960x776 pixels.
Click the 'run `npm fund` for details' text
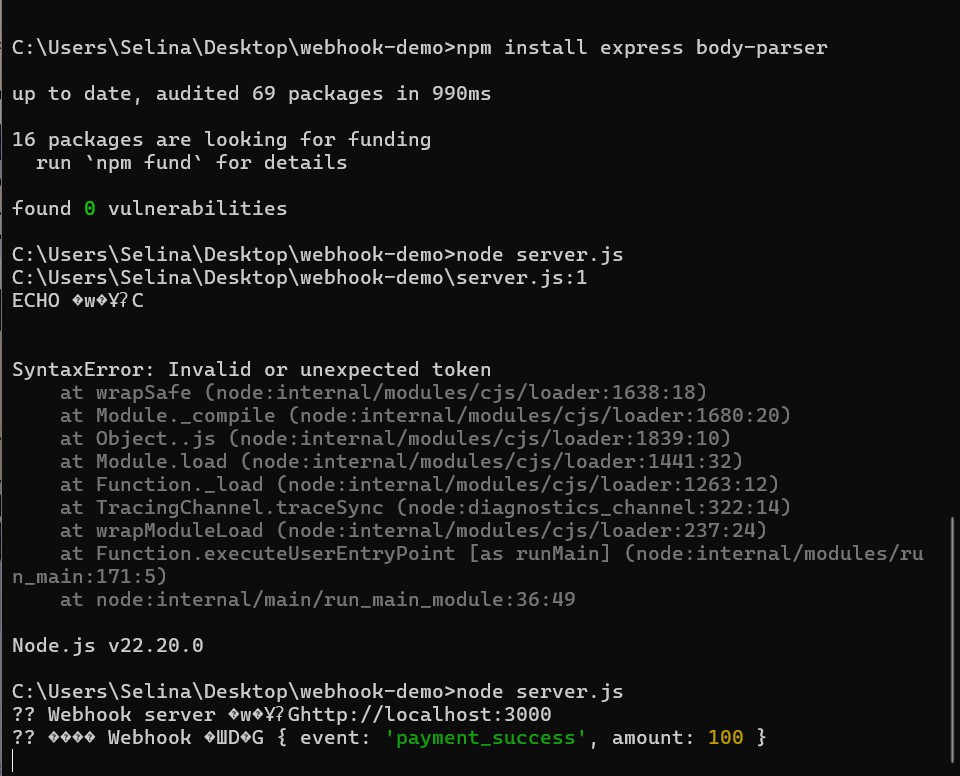click(191, 163)
